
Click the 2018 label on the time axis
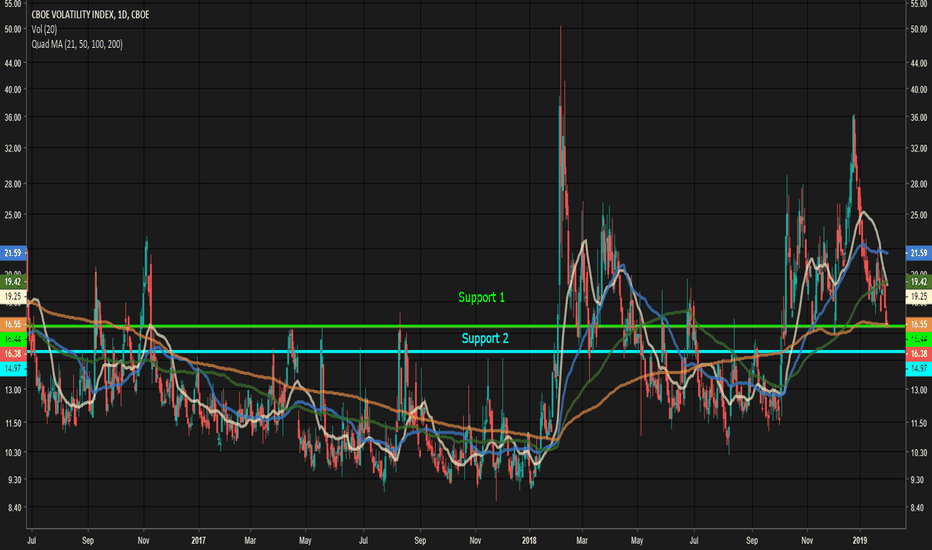(528, 540)
